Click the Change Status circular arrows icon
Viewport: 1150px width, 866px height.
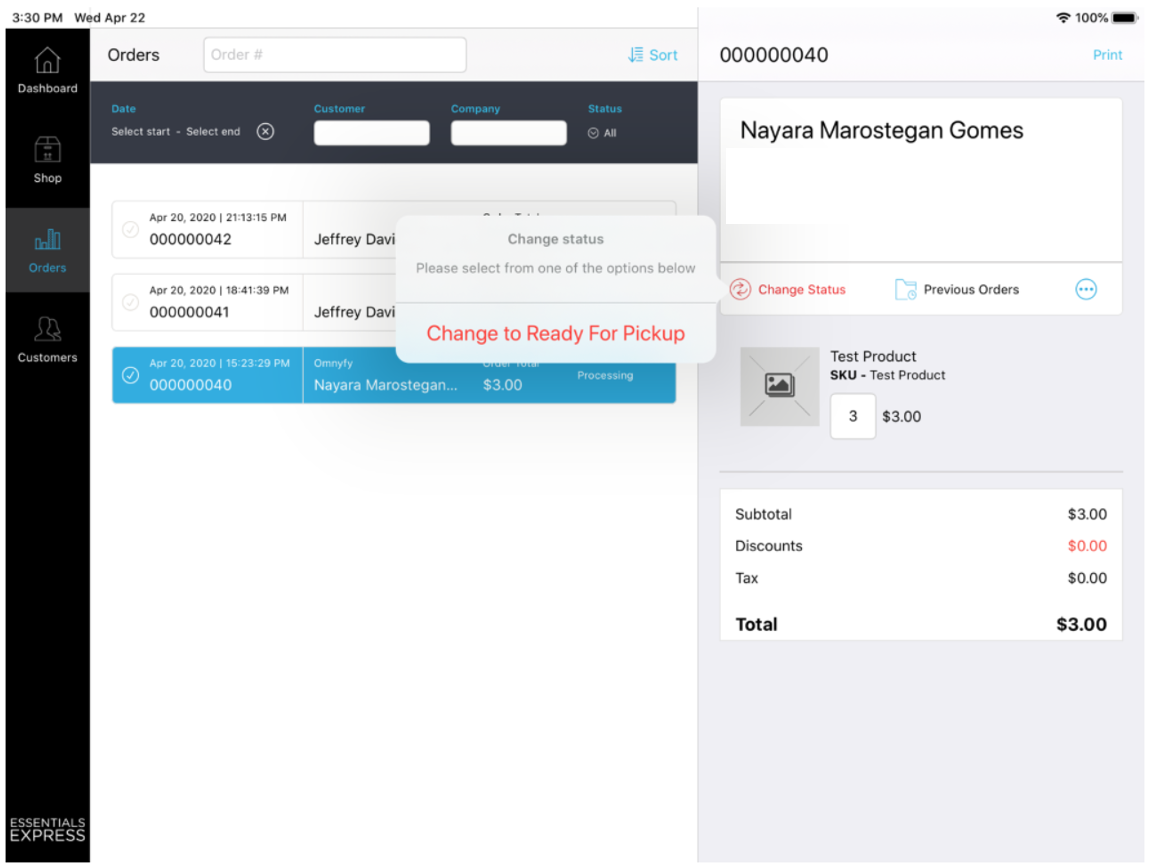click(740, 289)
